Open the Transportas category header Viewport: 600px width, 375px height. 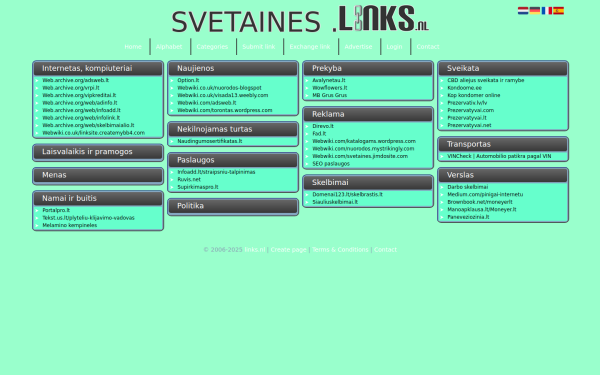tap(503, 144)
